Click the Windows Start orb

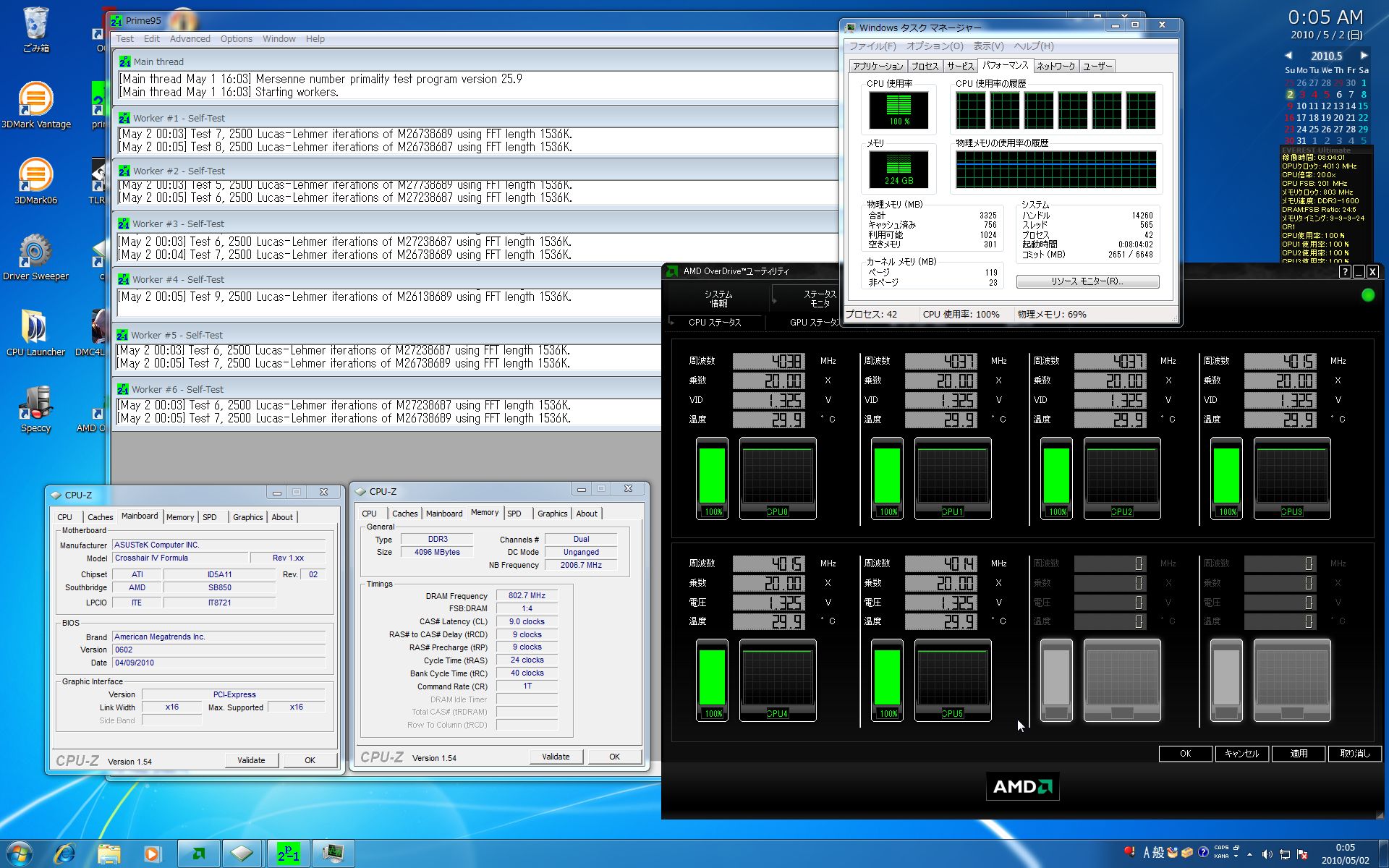(x=20, y=854)
